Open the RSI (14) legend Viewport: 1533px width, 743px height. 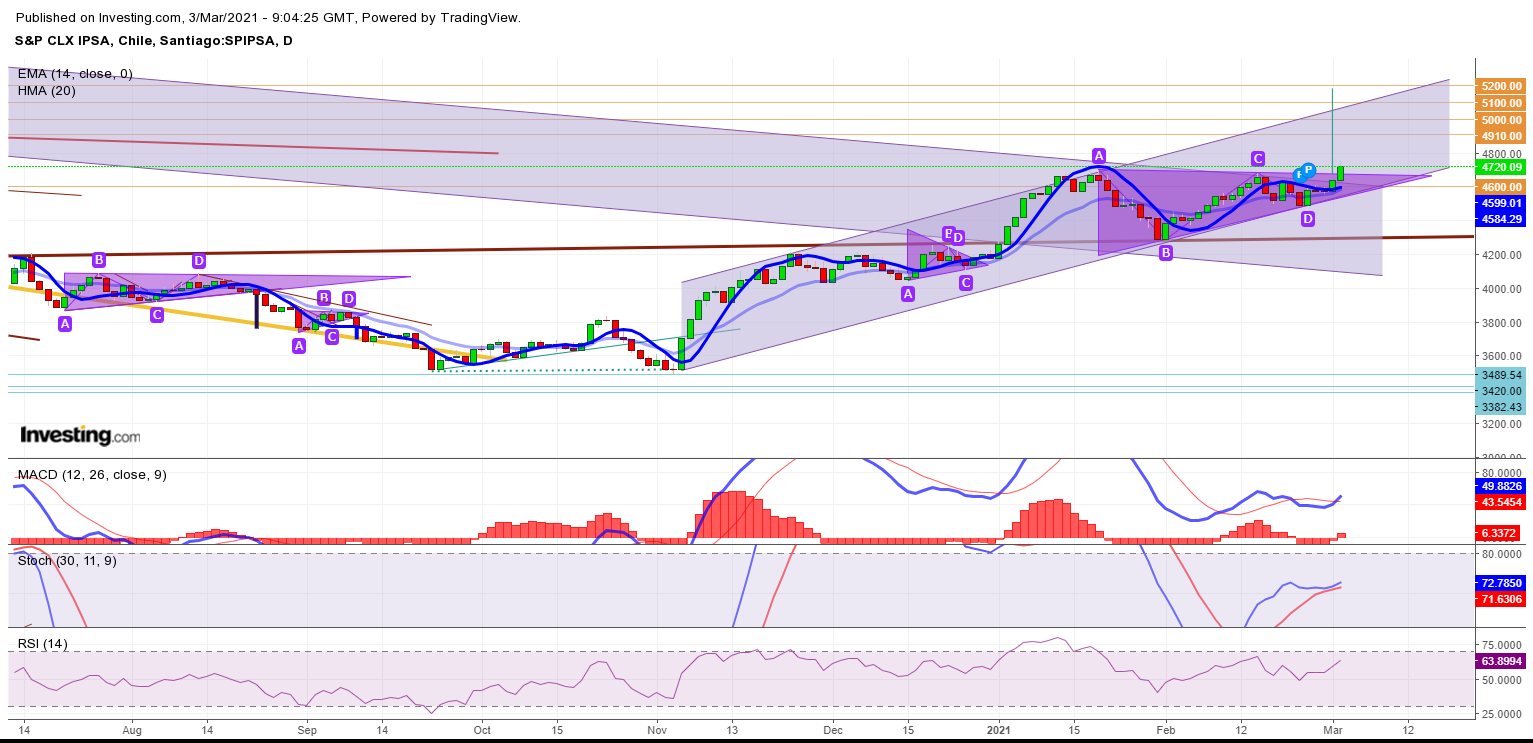click(43, 644)
